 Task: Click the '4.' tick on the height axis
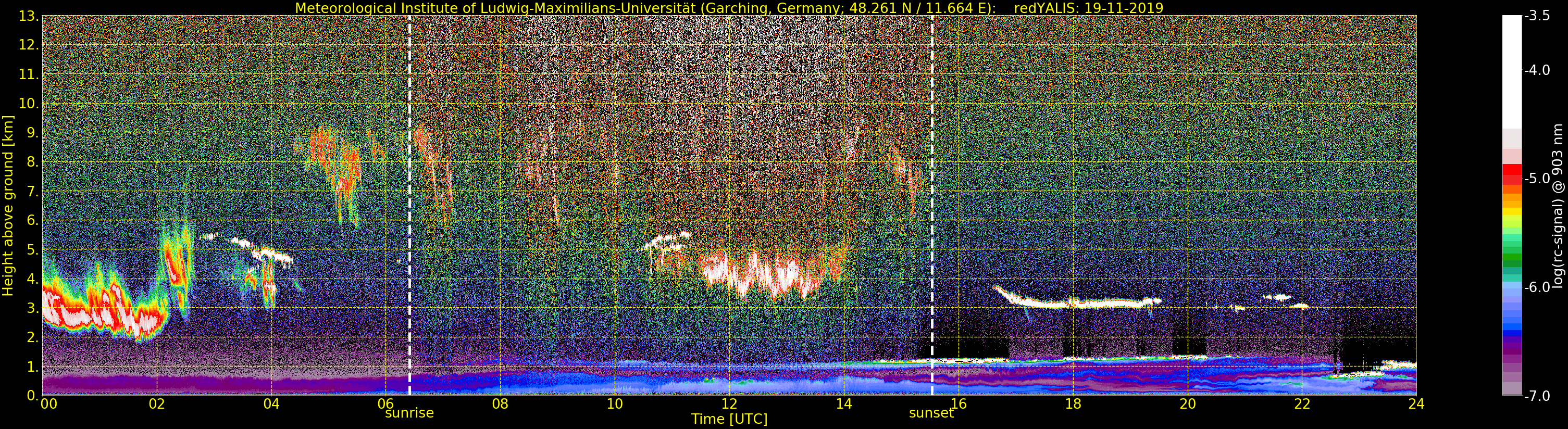pyautogui.click(x=32, y=279)
